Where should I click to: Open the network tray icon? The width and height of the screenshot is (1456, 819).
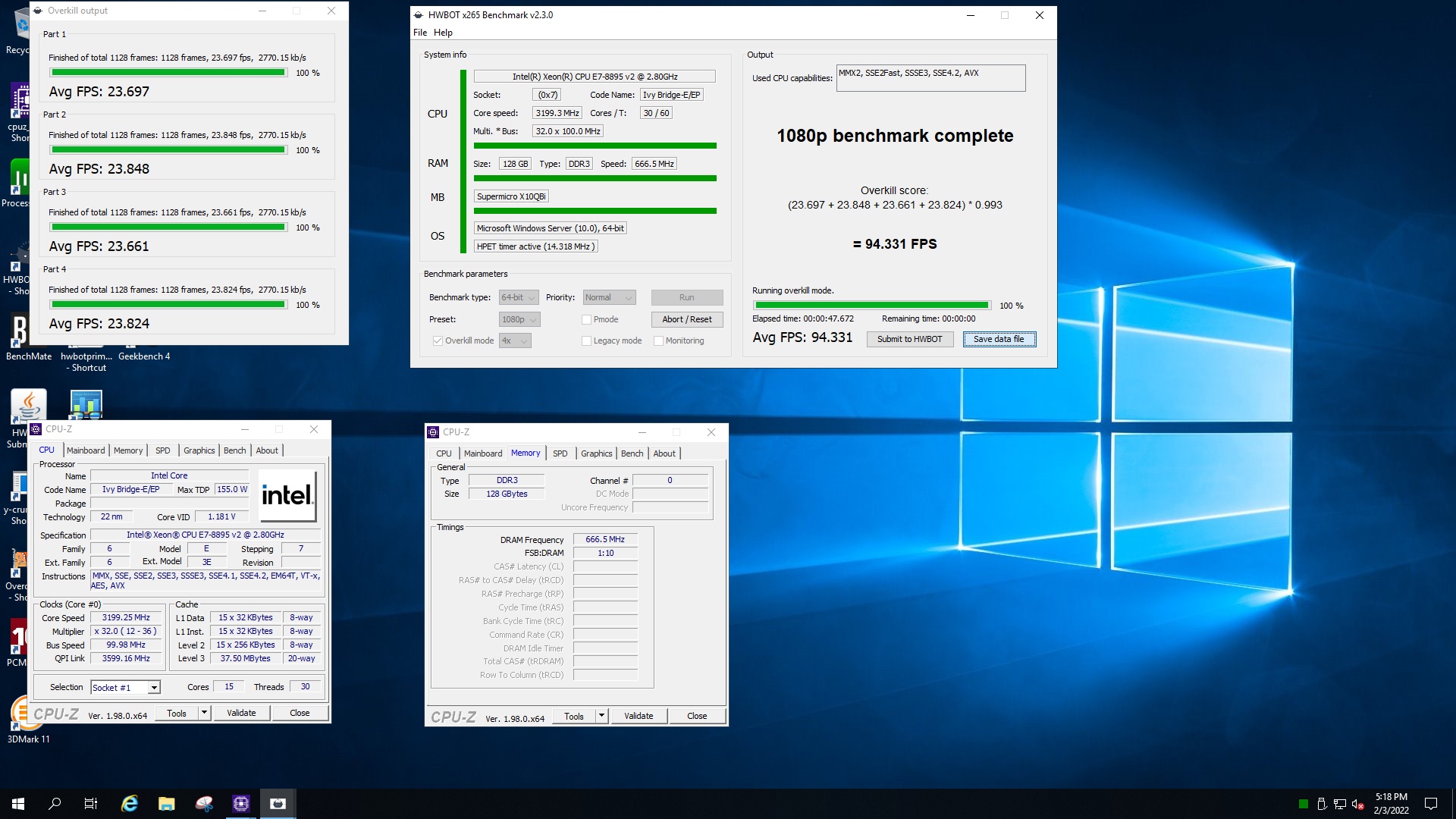1340,804
